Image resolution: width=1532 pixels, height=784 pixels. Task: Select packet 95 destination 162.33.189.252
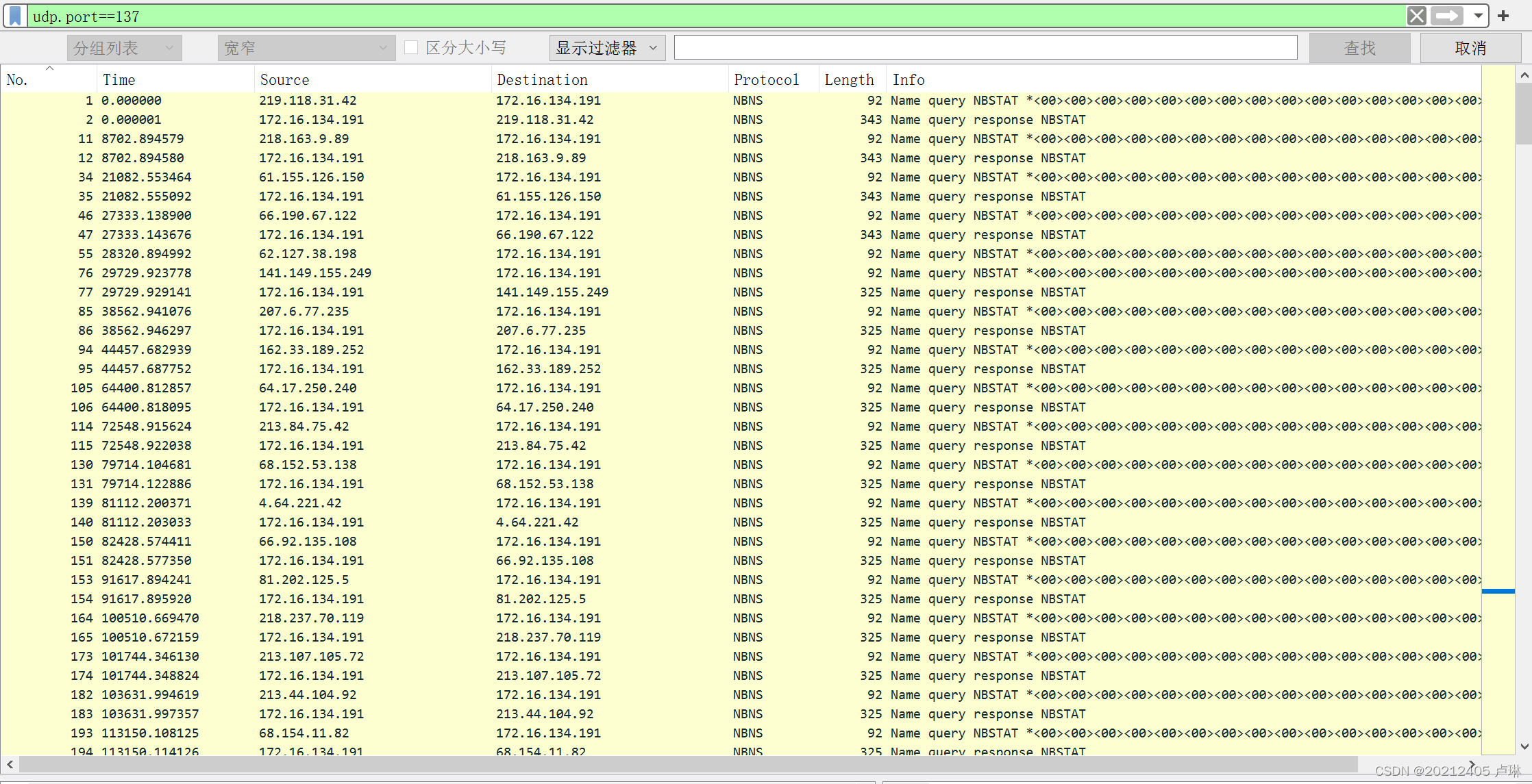(741, 369)
